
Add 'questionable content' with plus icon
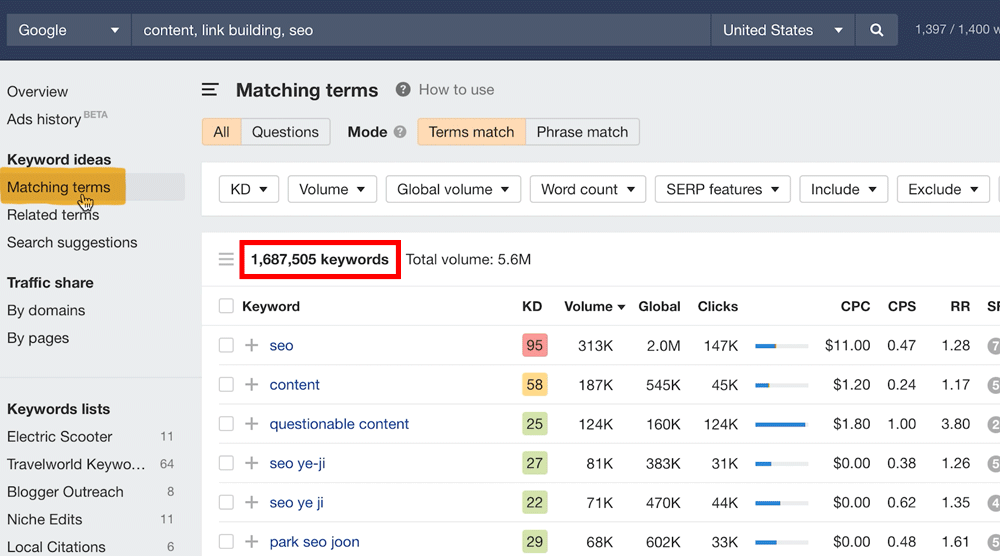(x=251, y=424)
